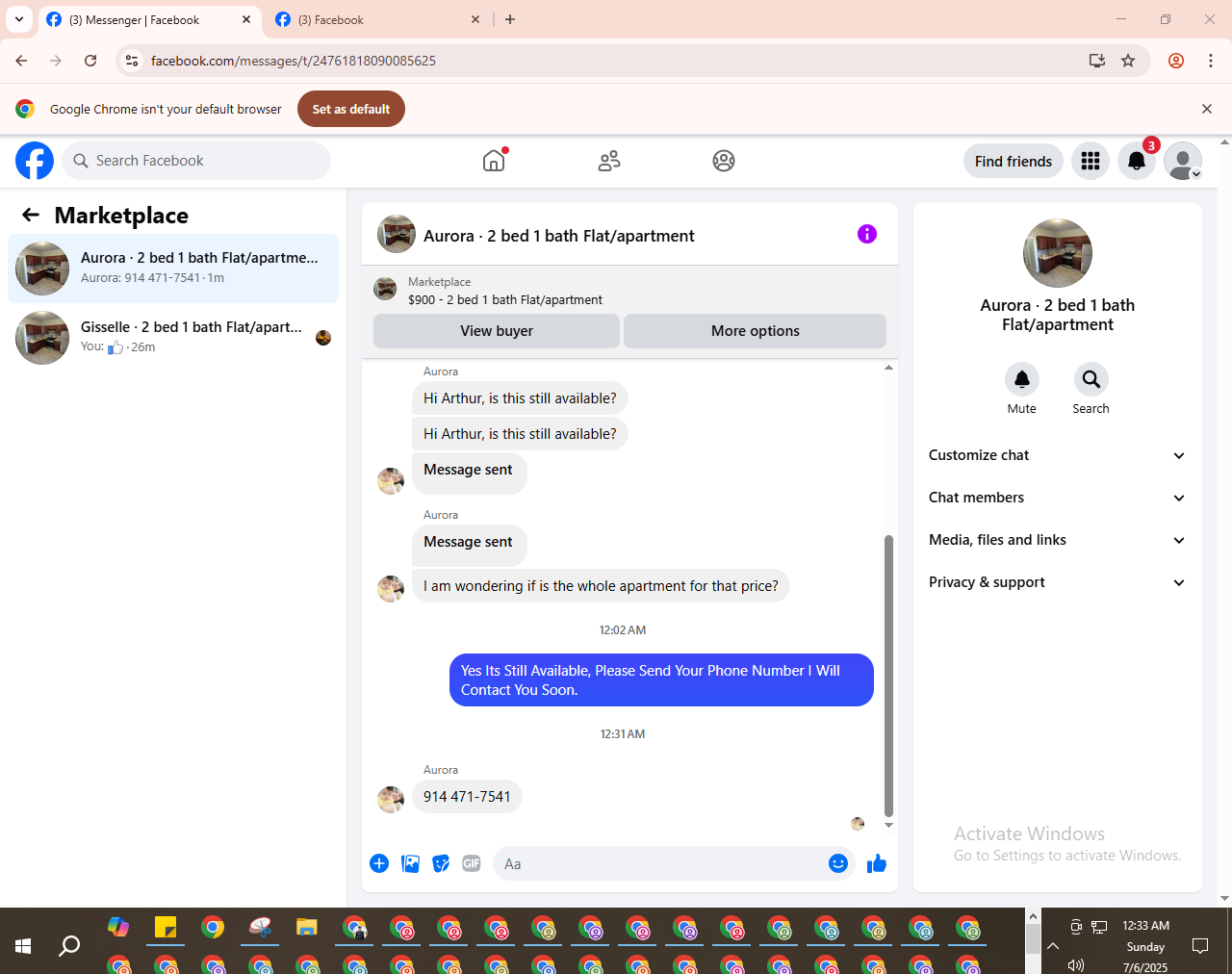Open Windows taskbar search
Viewport: 1232px width, 974px height.
pyautogui.click(x=69, y=946)
